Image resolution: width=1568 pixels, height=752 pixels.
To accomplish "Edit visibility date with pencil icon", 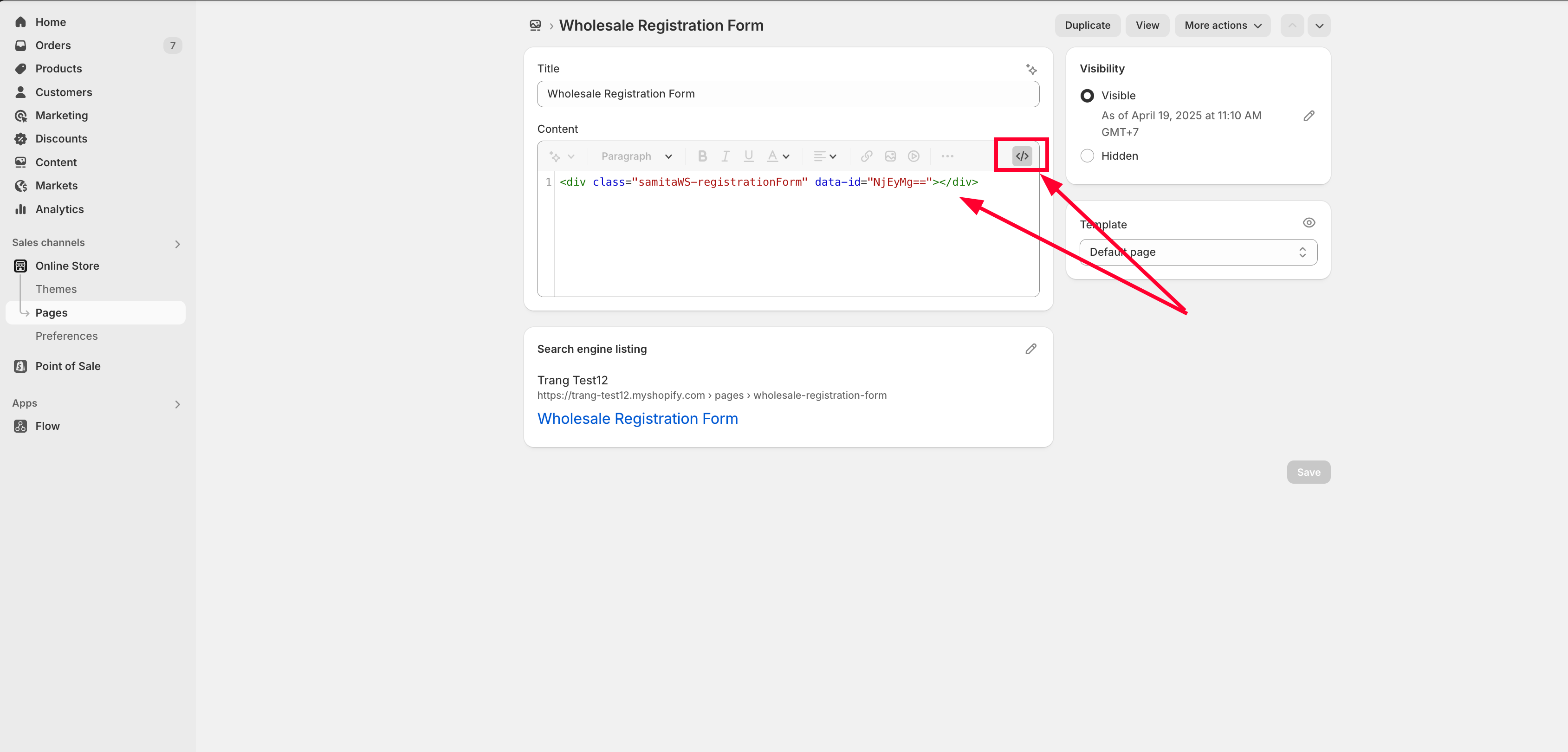I will 1309,116.
